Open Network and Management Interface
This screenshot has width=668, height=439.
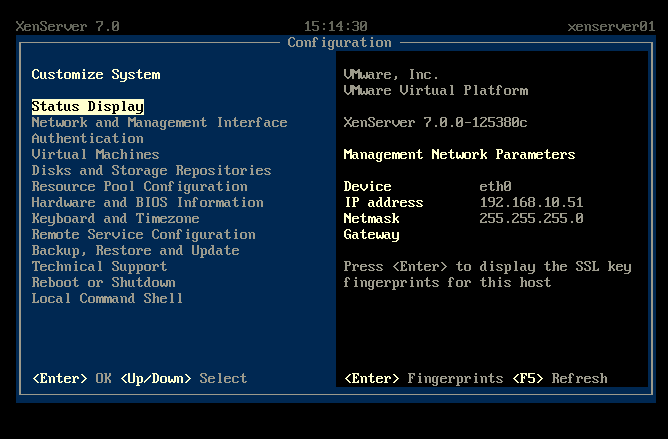(159, 123)
